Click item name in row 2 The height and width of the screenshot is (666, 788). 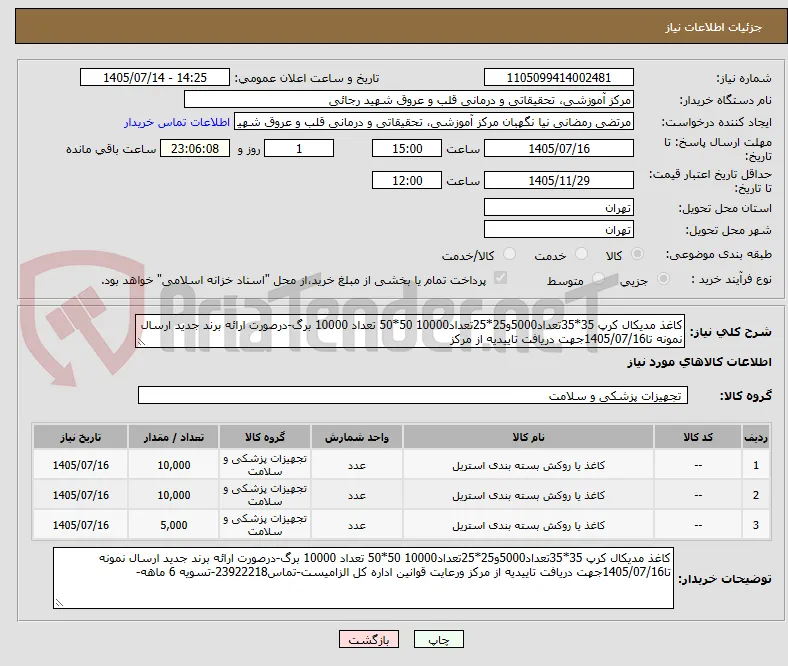pos(528,495)
